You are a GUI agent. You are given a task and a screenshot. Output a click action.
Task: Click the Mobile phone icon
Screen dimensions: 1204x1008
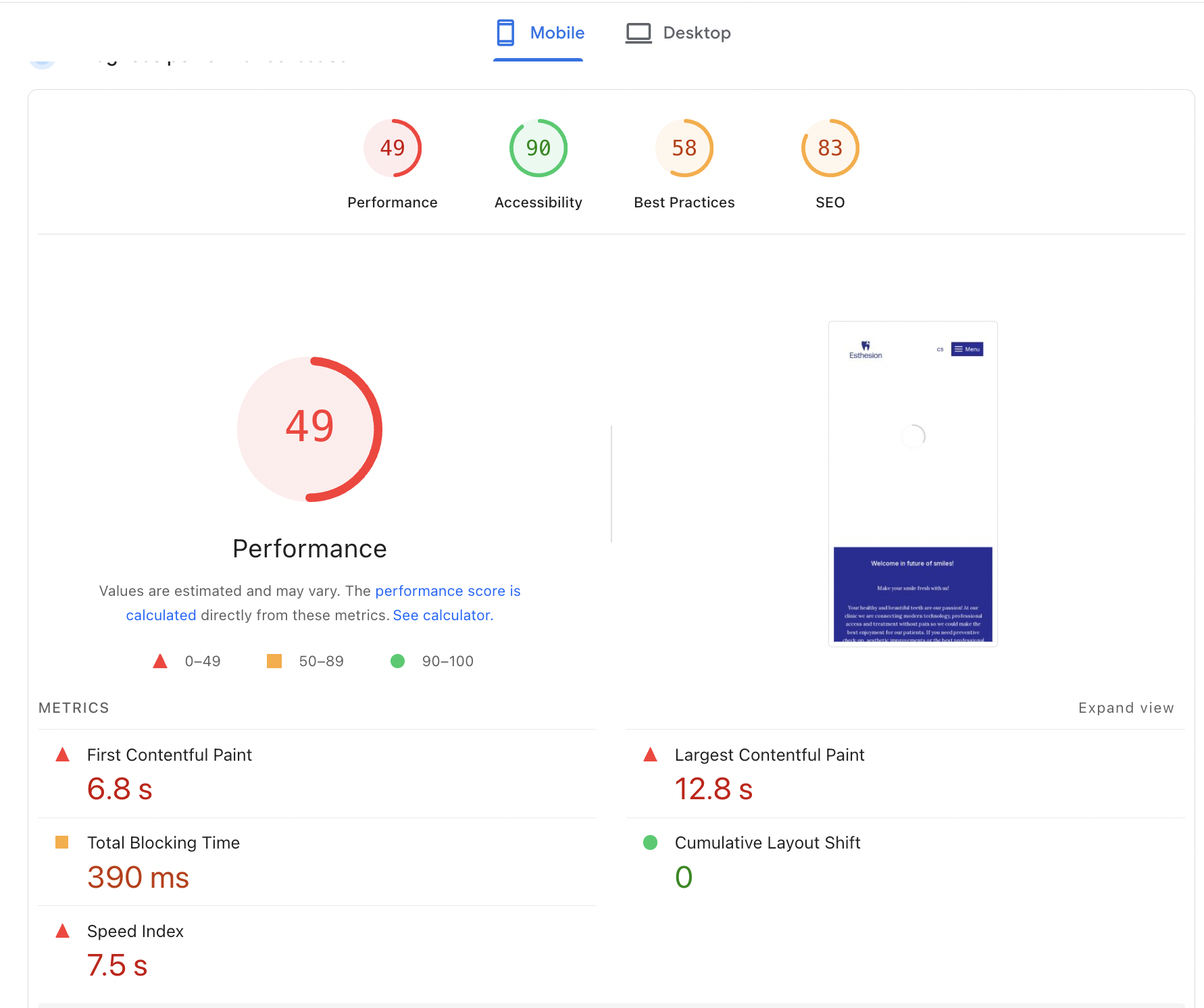[x=505, y=32]
